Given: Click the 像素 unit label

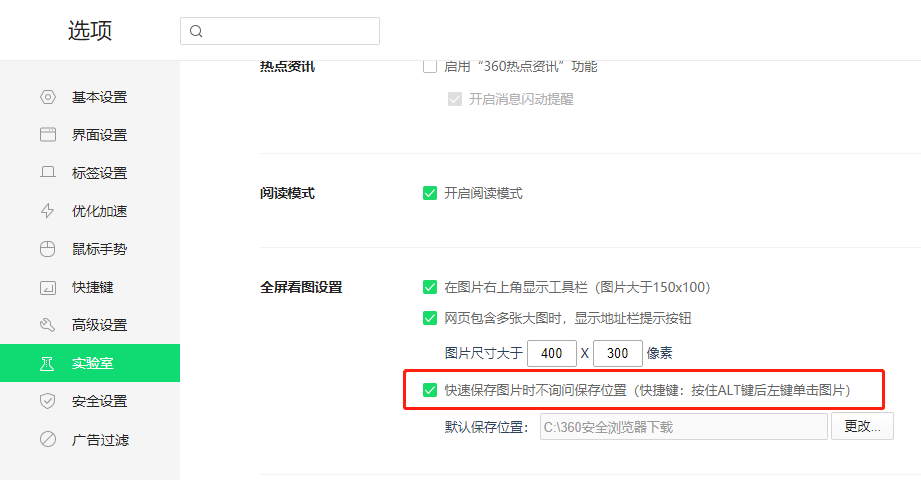Looking at the screenshot, I should [x=659, y=353].
